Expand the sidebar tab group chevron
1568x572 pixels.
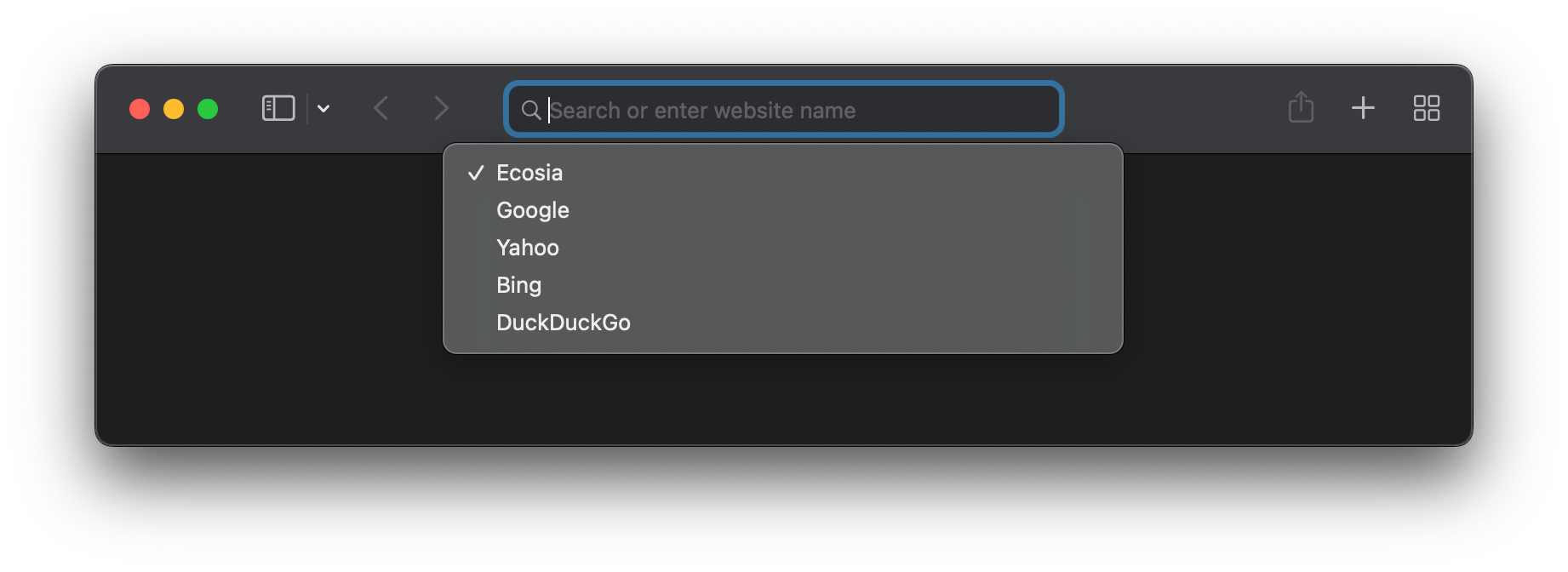pos(323,109)
